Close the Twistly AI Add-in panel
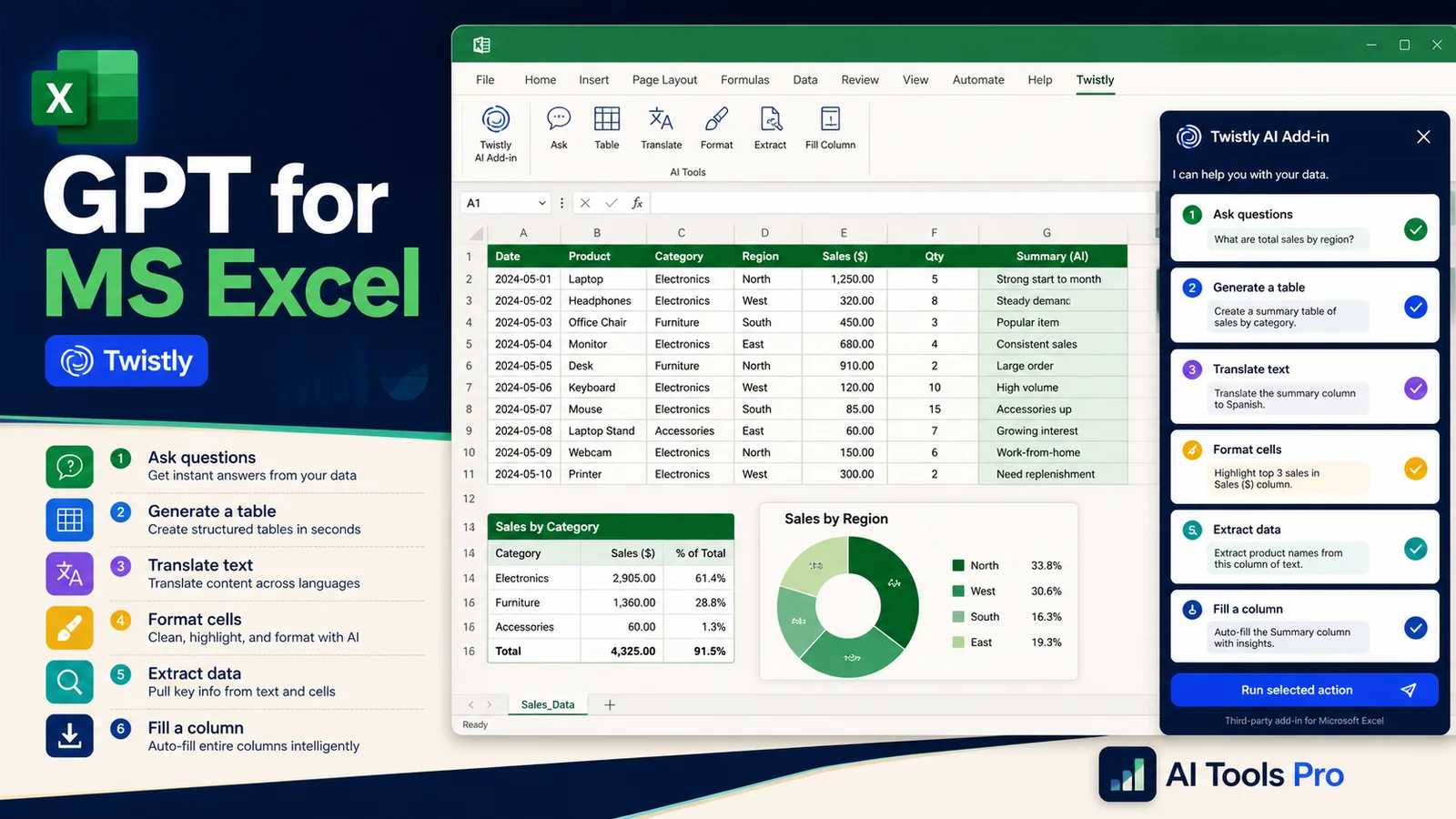Screen dimensions: 1456x819 pyautogui.click(x=1423, y=136)
